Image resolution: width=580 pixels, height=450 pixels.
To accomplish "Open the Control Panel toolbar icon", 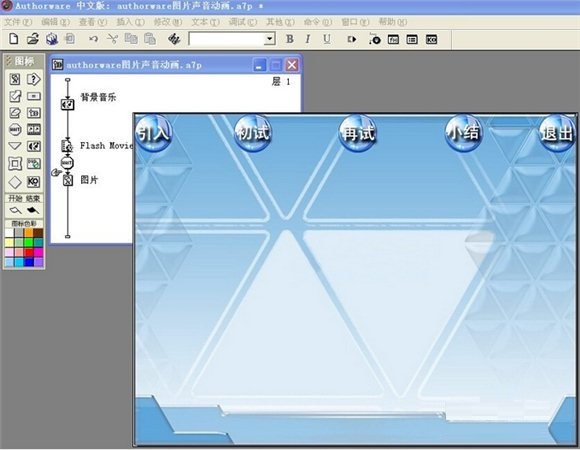I will click(x=374, y=39).
